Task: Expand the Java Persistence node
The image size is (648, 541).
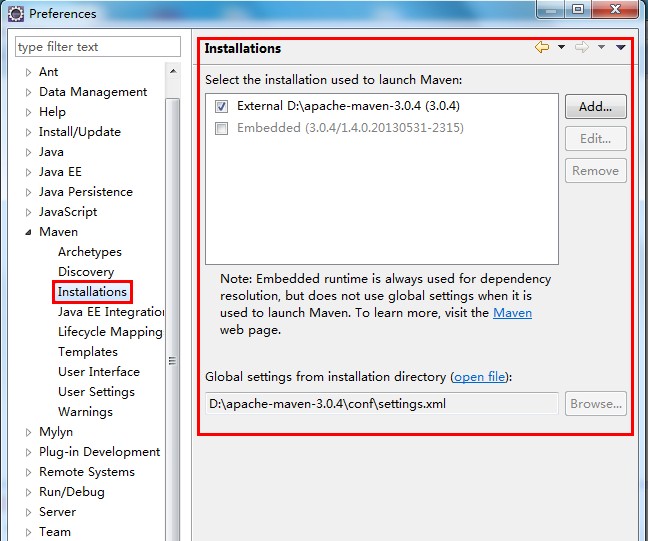Action: 28,192
